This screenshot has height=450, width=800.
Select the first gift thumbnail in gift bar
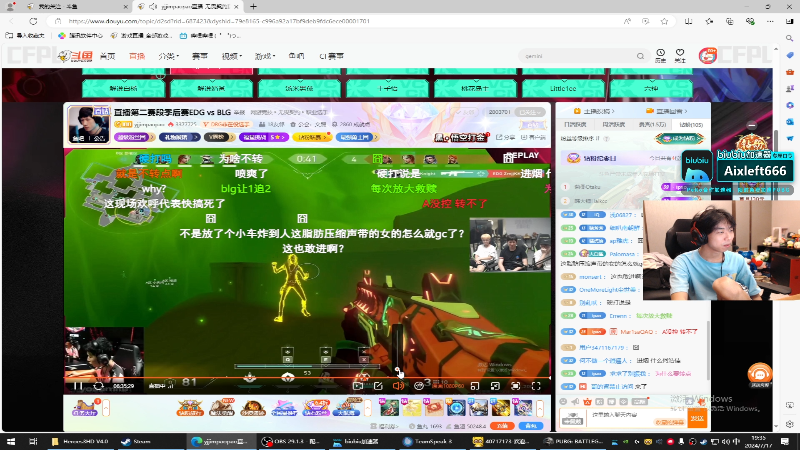(389, 408)
